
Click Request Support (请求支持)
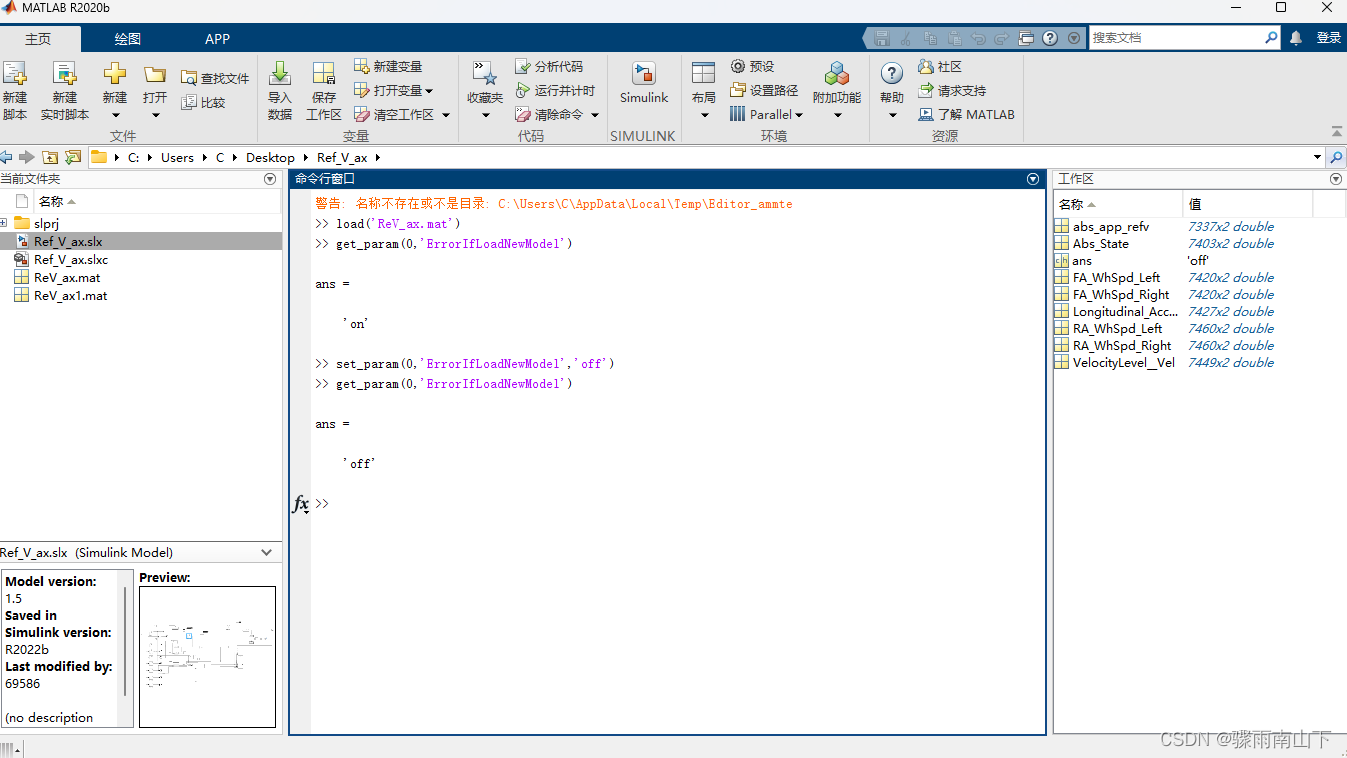pyautogui.click(x=952, y=90)
